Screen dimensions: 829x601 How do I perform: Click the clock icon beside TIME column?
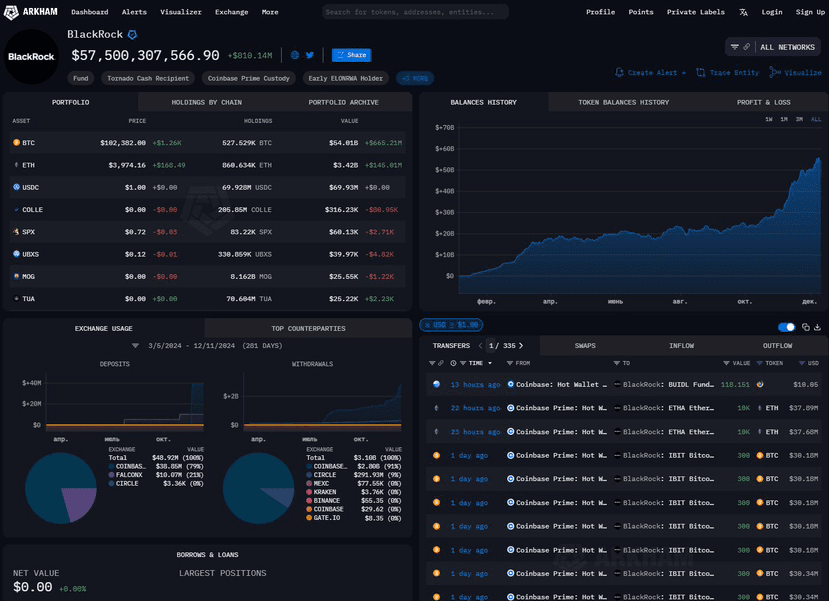pyautogui.click(x=453, y=363)
